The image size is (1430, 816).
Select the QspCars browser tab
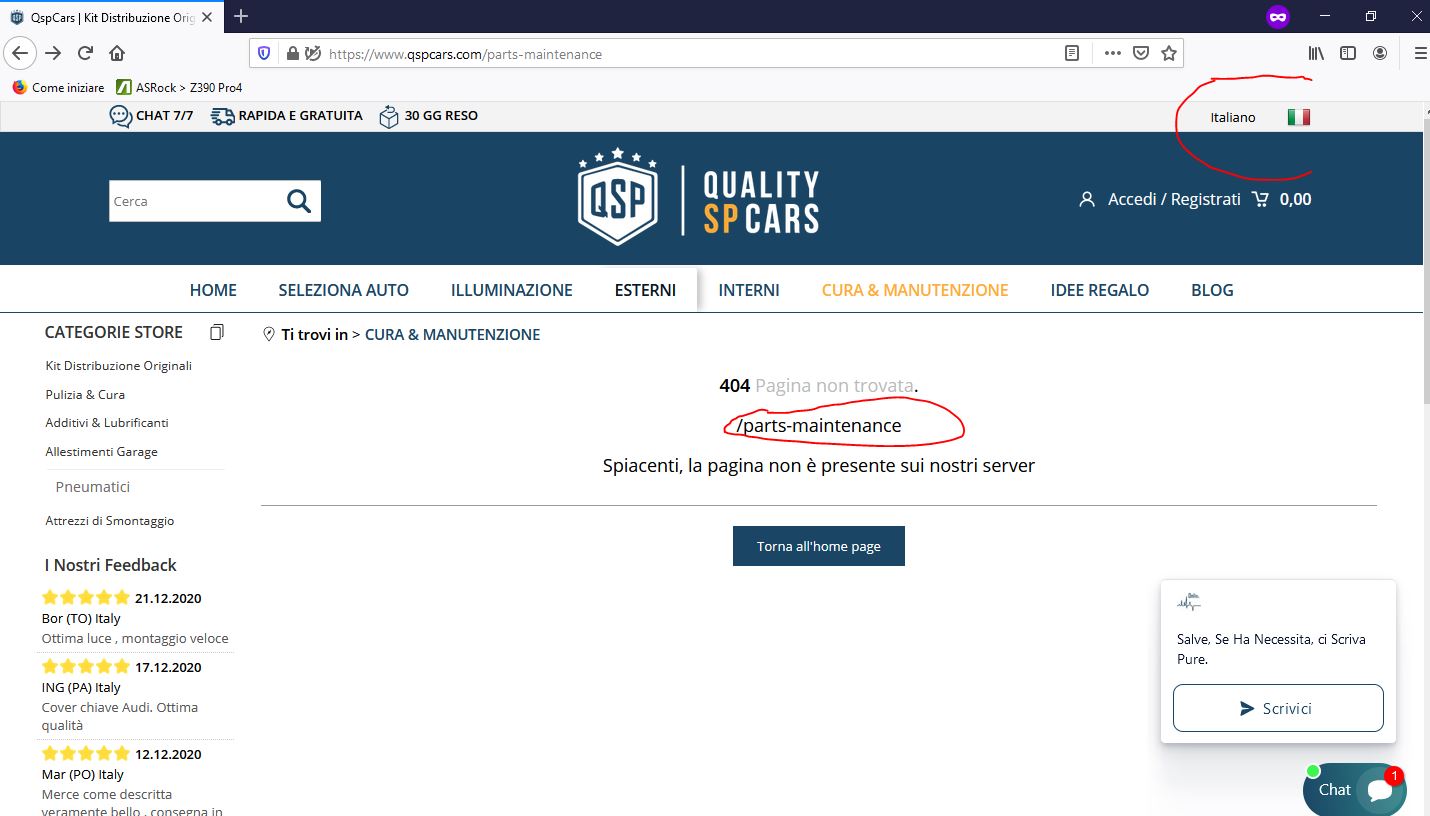pos(111,16)
